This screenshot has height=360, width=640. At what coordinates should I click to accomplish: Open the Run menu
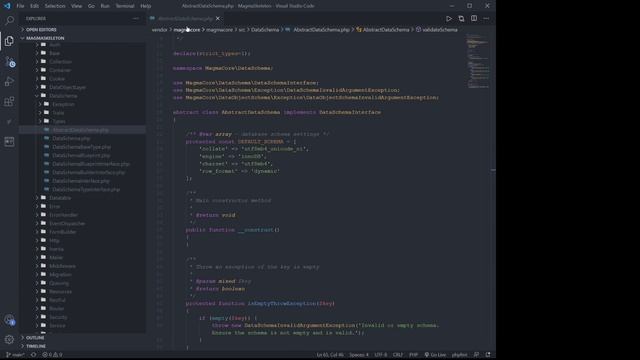point(105,6)
